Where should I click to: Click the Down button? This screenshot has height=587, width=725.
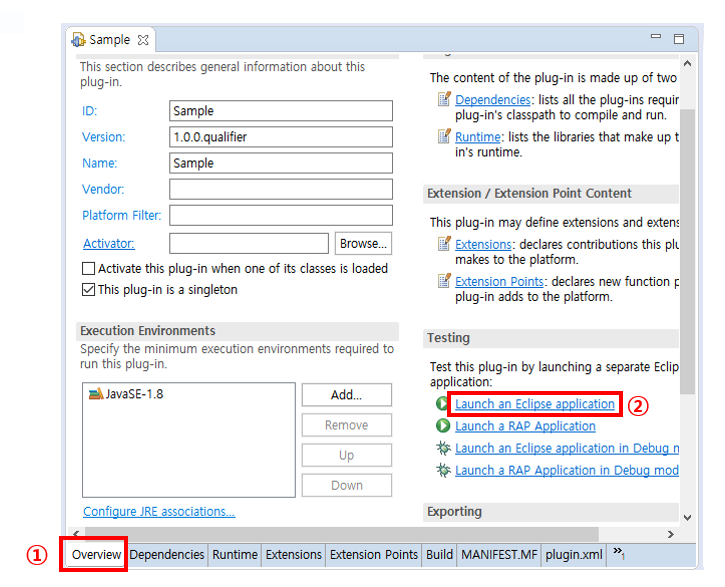coord(347,485)
